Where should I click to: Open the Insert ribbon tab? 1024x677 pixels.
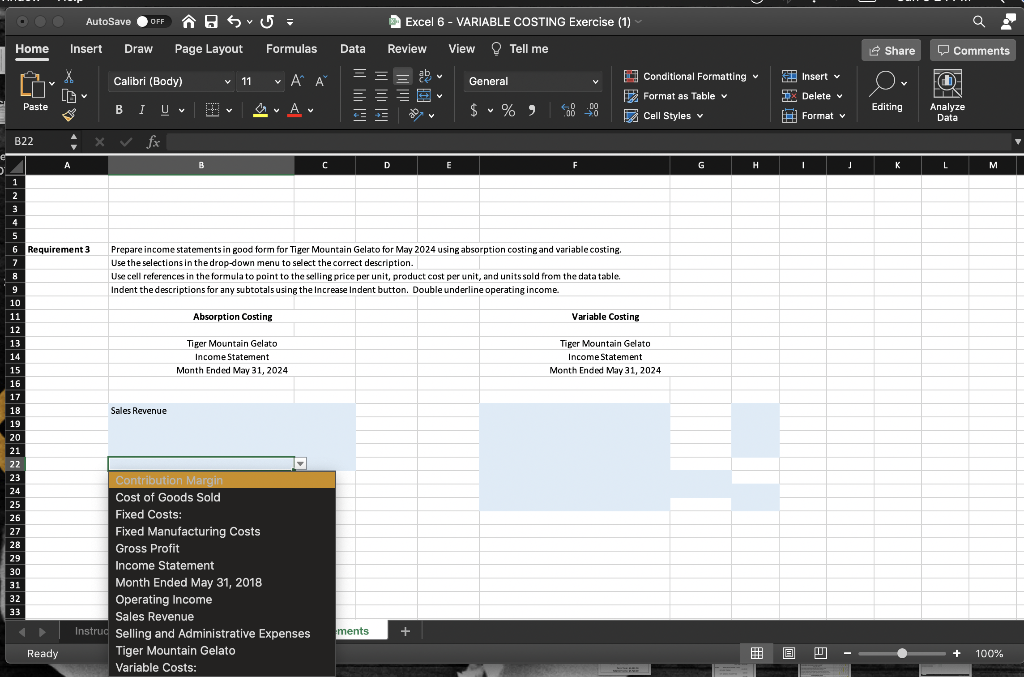point(86,49)
